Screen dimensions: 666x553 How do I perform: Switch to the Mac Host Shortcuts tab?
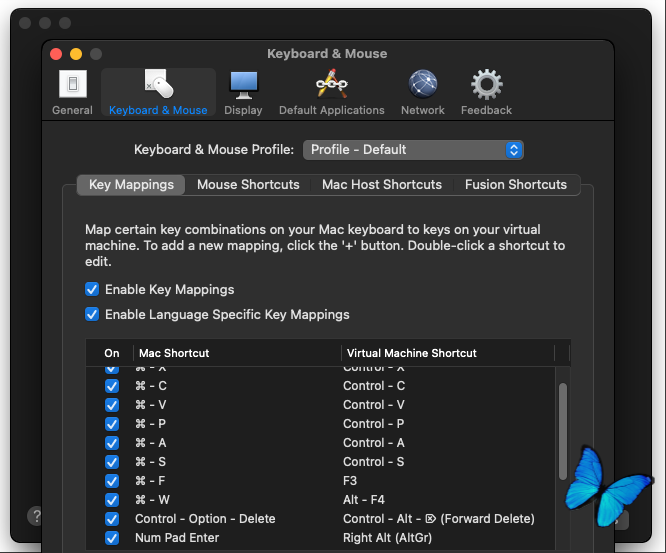point(381,185)
